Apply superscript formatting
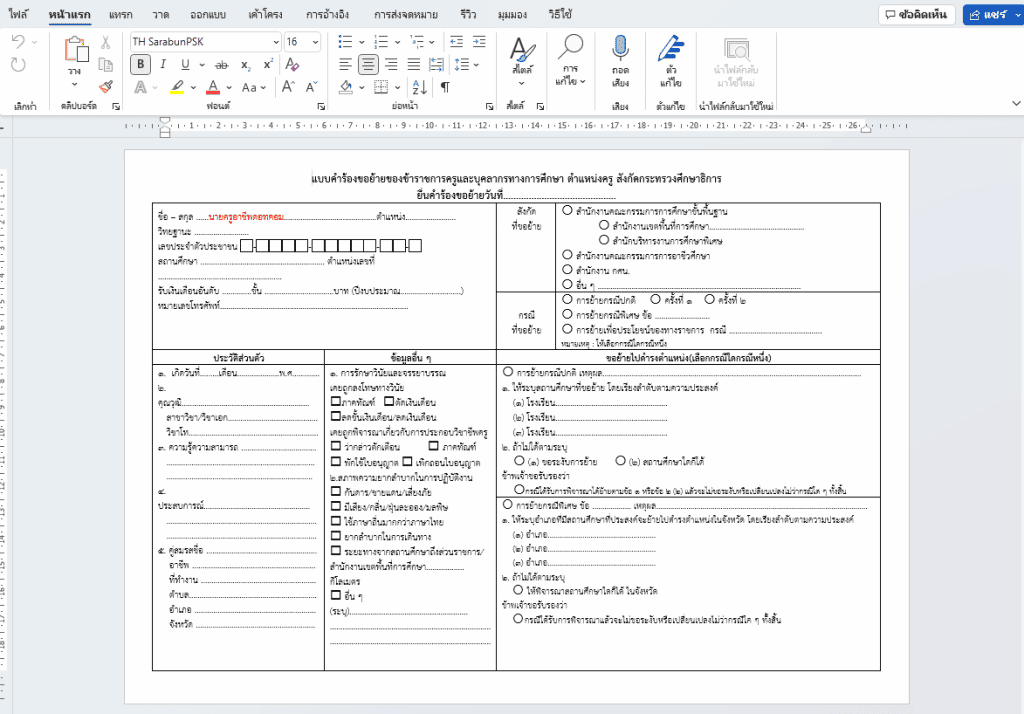Image resolution: width=1024 pixels, height=714 pixels. pos(268,64)
